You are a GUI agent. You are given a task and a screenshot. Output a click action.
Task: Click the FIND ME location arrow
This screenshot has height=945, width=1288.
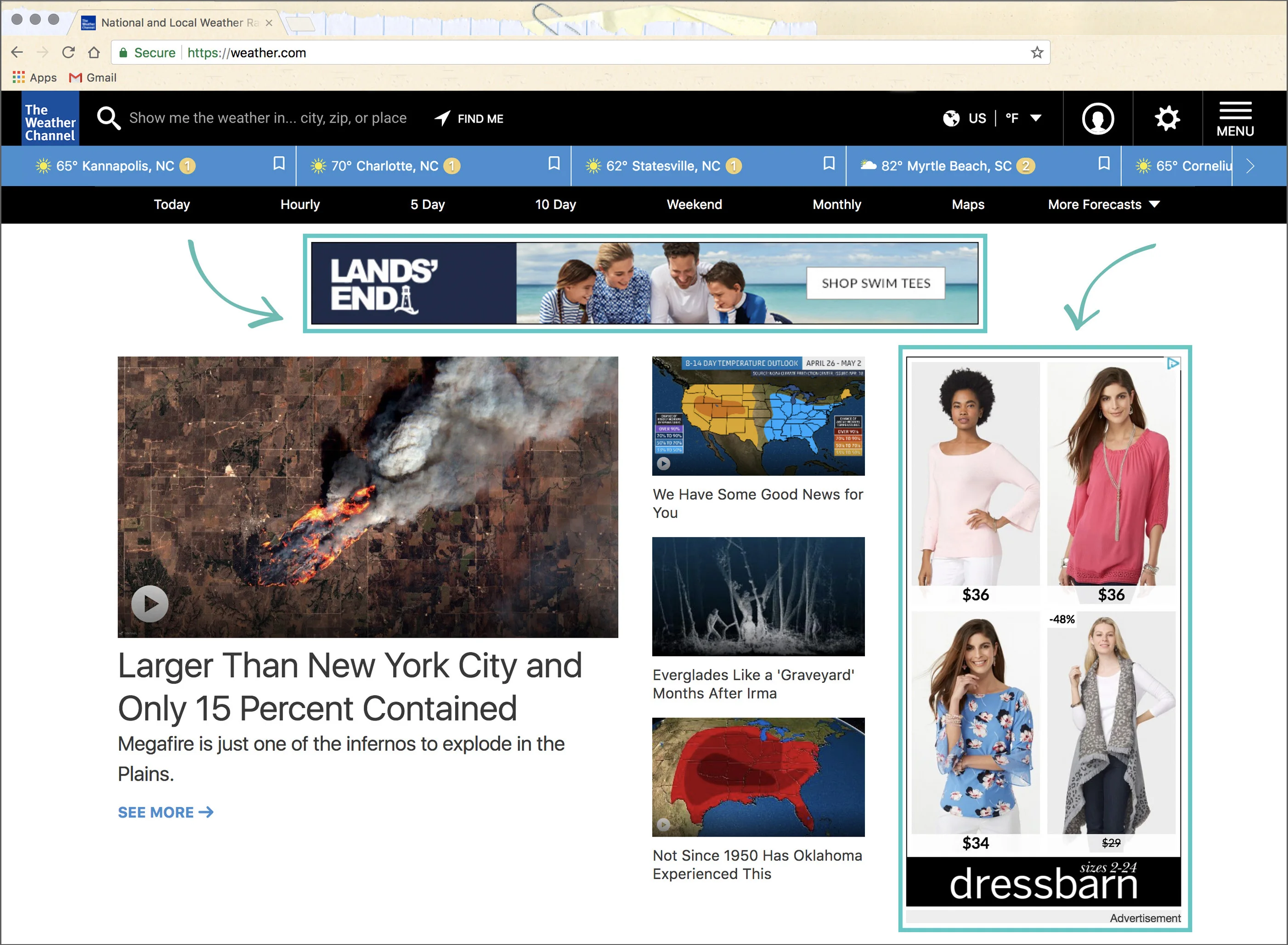442,118
